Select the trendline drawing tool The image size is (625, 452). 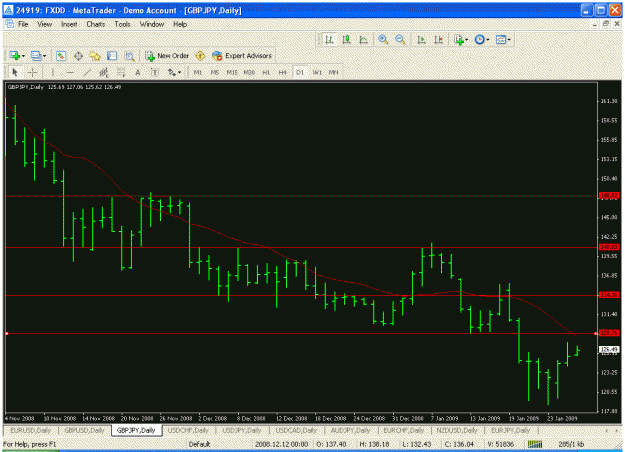pos(87,73)
